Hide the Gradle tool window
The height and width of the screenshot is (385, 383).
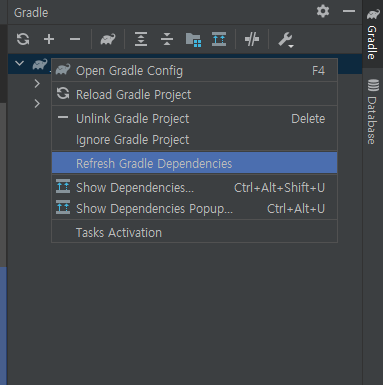tap(349, 11)
